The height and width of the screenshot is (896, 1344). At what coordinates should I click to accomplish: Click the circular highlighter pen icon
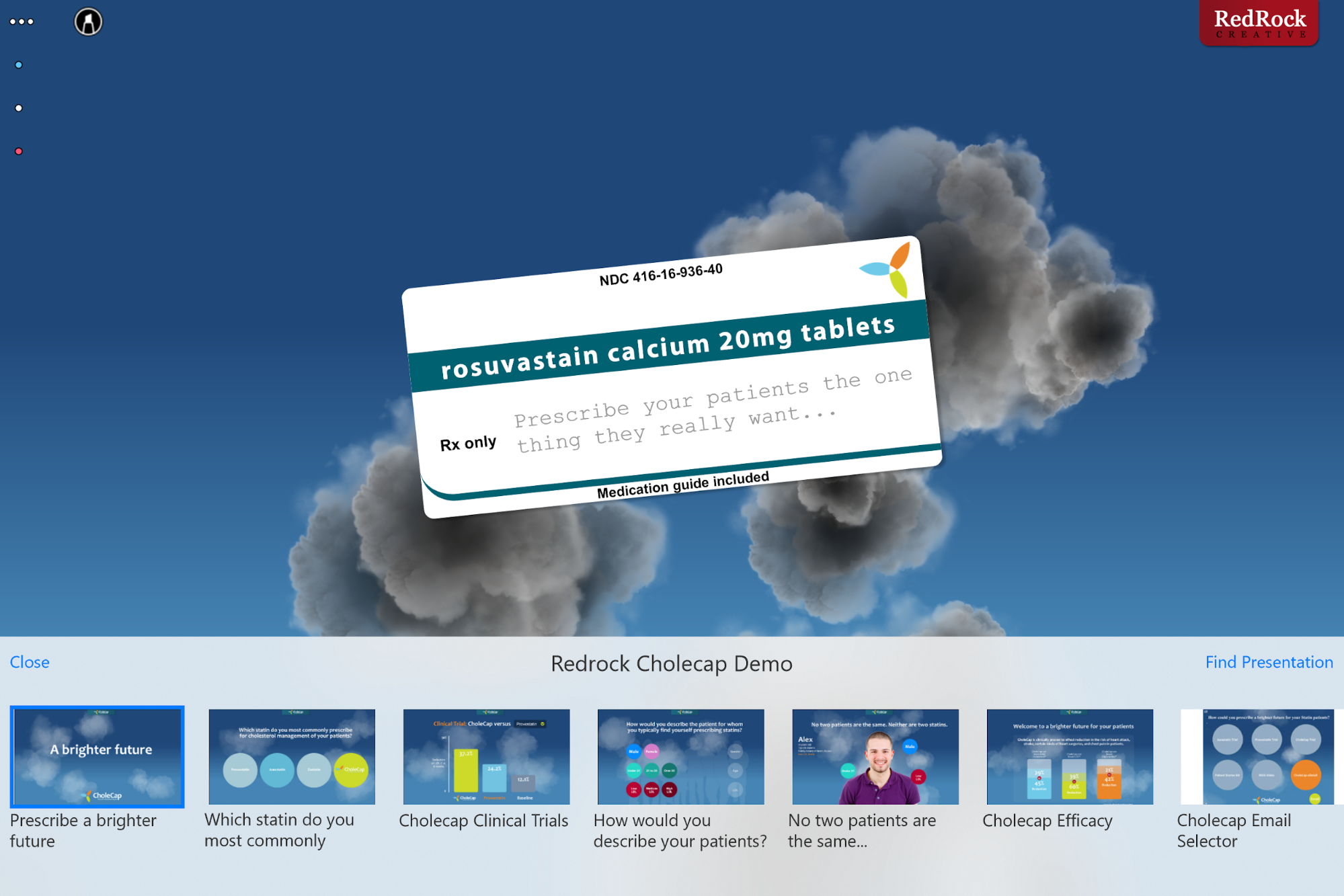[x=88, y=22]
